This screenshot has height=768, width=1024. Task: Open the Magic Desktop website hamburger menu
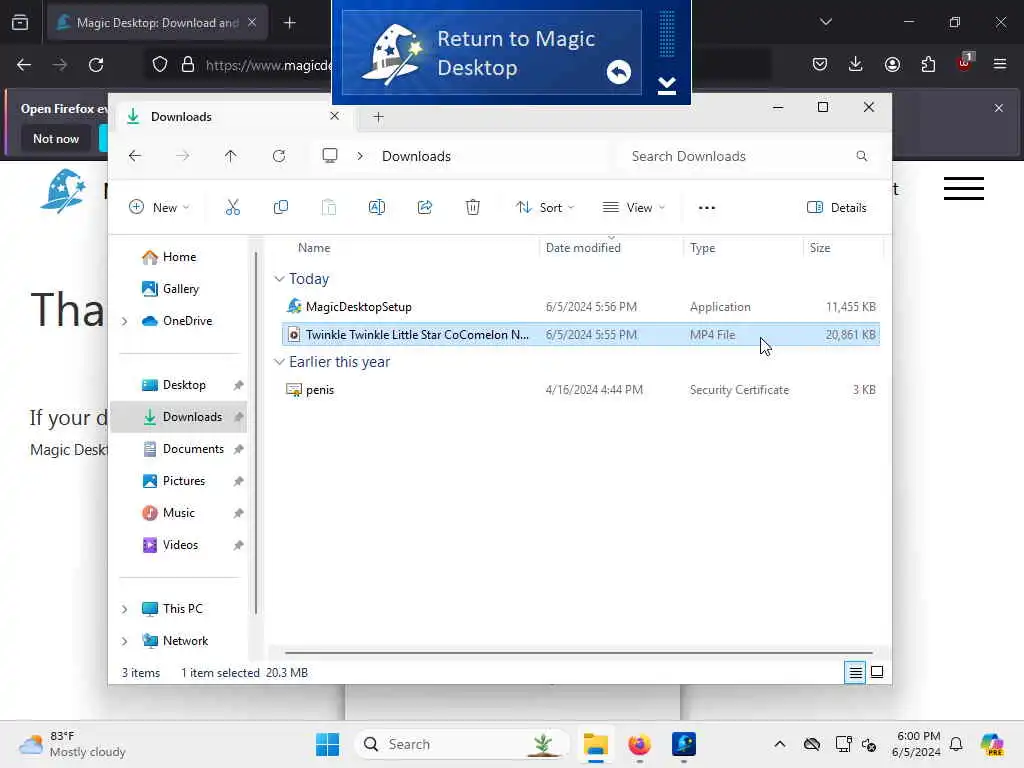[x=963, y=189]
